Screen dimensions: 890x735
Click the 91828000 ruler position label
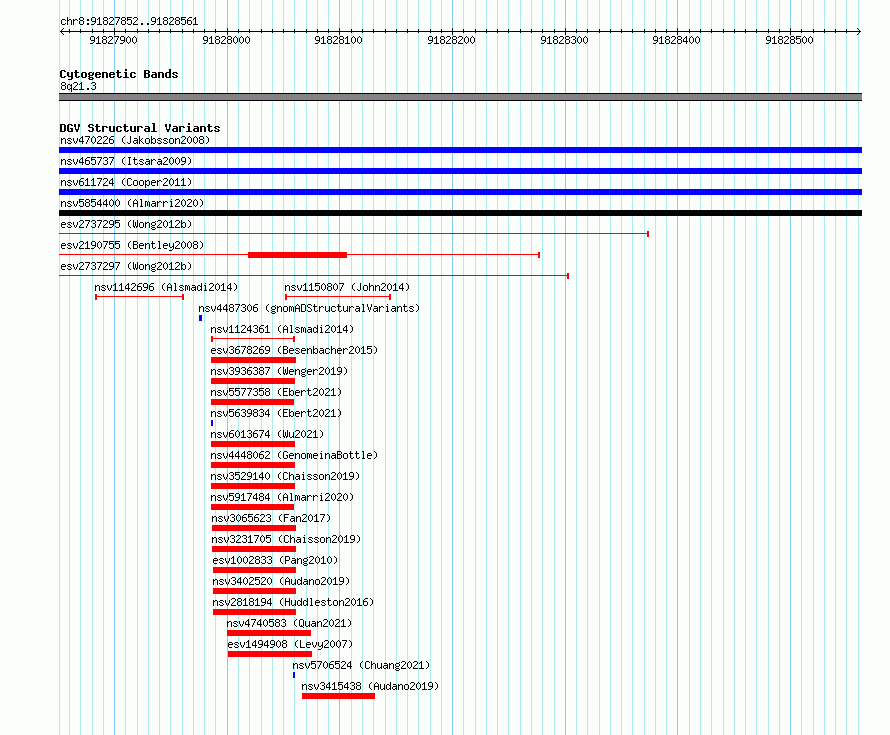(x=226, y=40)
